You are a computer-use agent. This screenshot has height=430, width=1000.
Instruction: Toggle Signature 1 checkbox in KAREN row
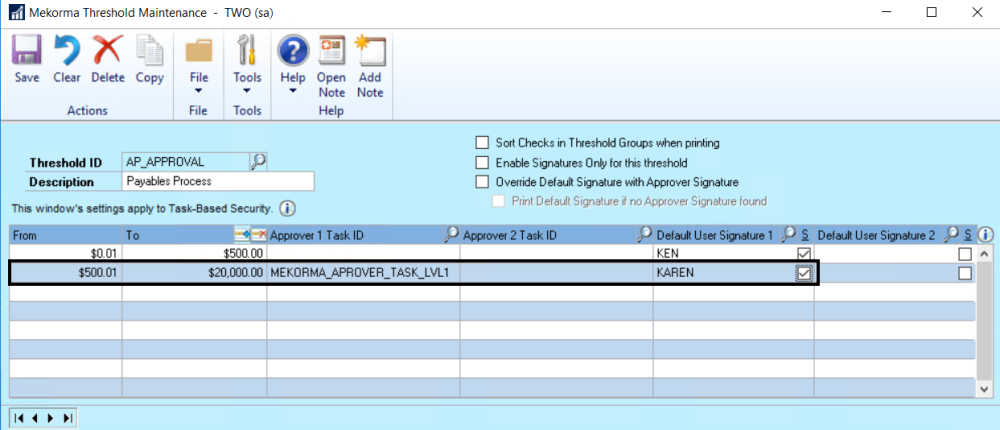click(804, 273)
